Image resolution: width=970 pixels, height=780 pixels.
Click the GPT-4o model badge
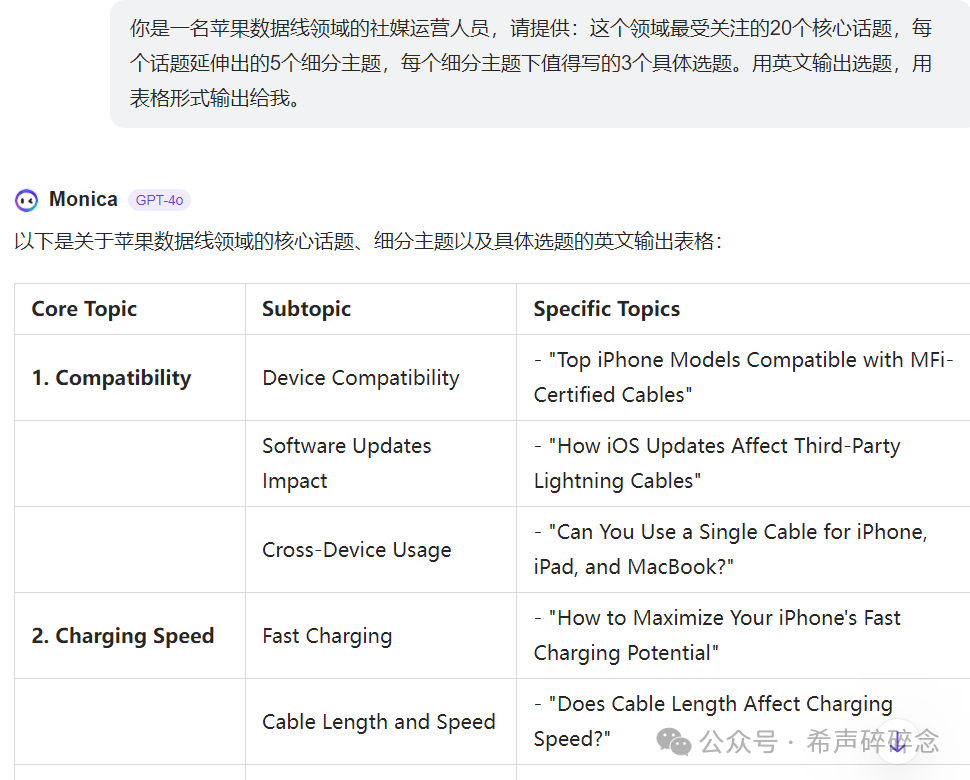coord(159,200)
